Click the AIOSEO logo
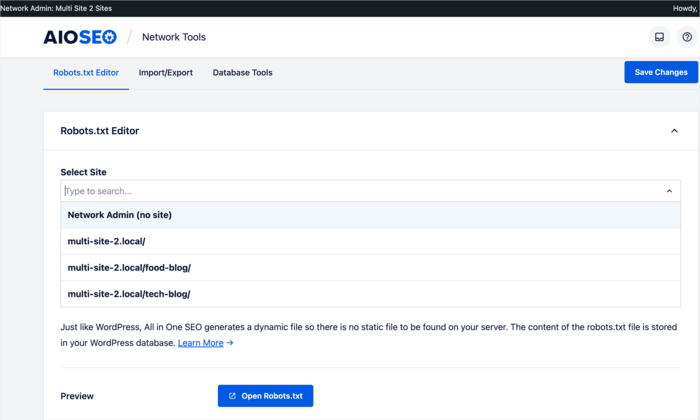The width and height of the screenshot is (700, 420). click(80, 37)
